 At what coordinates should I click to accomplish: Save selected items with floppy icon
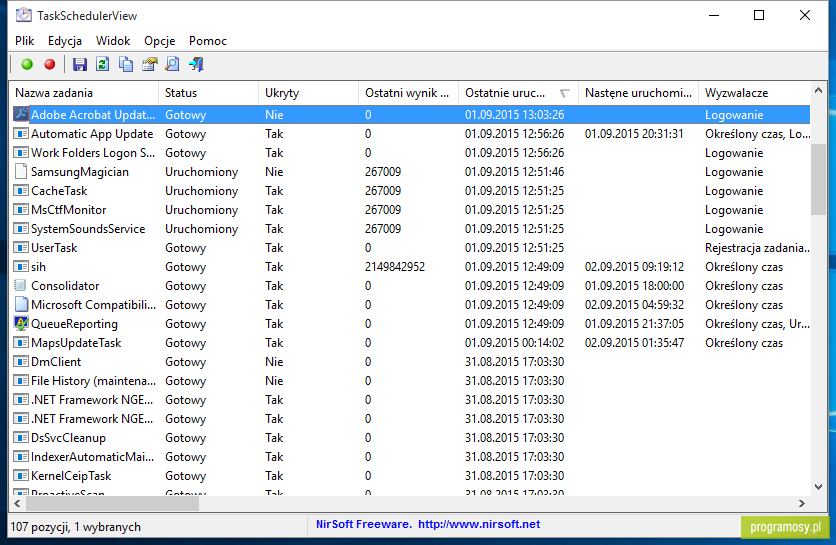(x=79, y=65)
